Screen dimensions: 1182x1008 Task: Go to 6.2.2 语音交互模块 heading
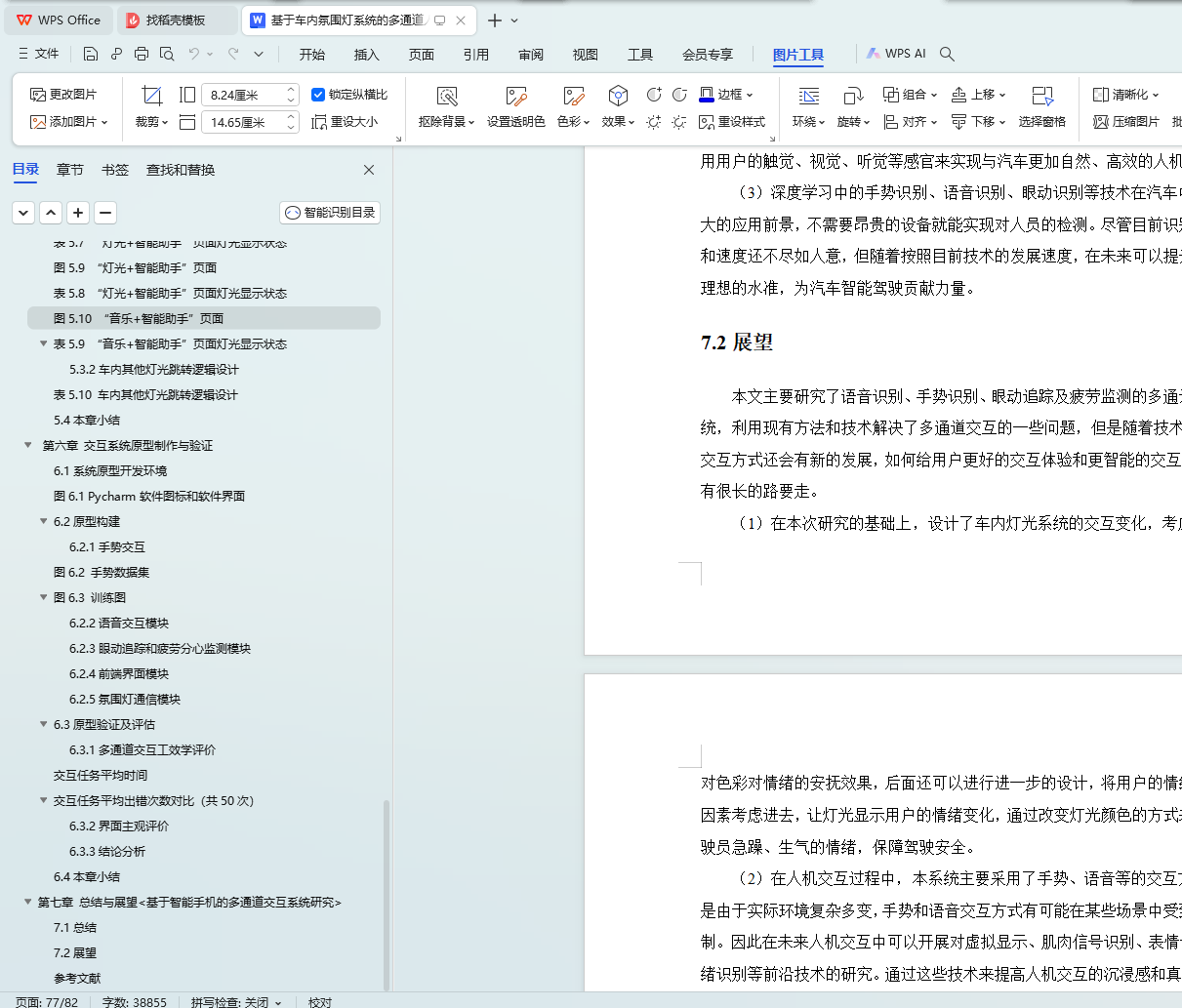[119, 623]
